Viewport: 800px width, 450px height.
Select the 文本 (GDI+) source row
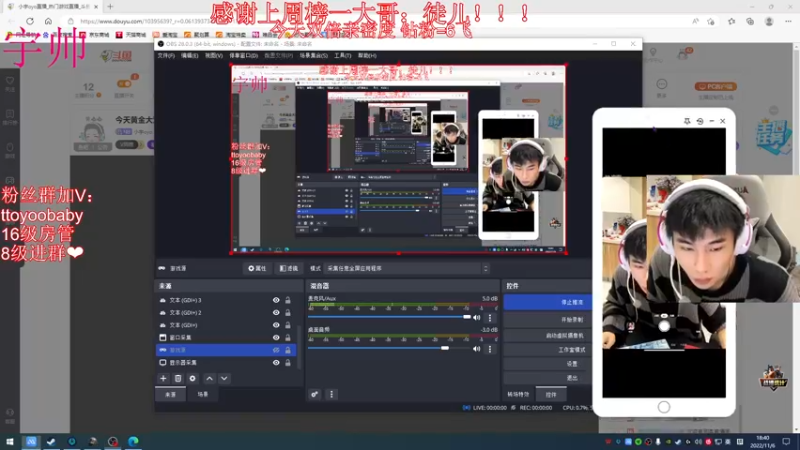click(x=226, y=325)
